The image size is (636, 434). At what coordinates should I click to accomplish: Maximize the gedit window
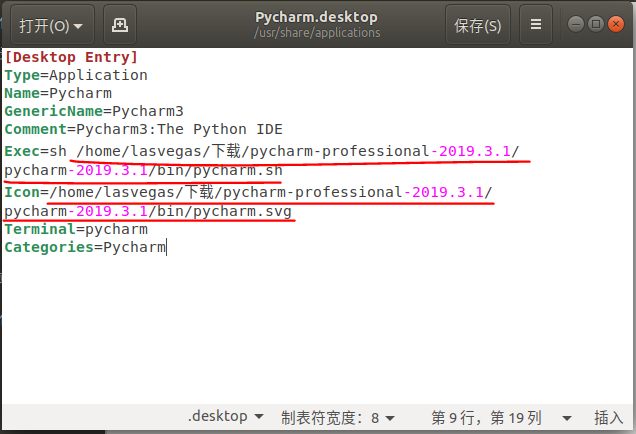[595, 24]
